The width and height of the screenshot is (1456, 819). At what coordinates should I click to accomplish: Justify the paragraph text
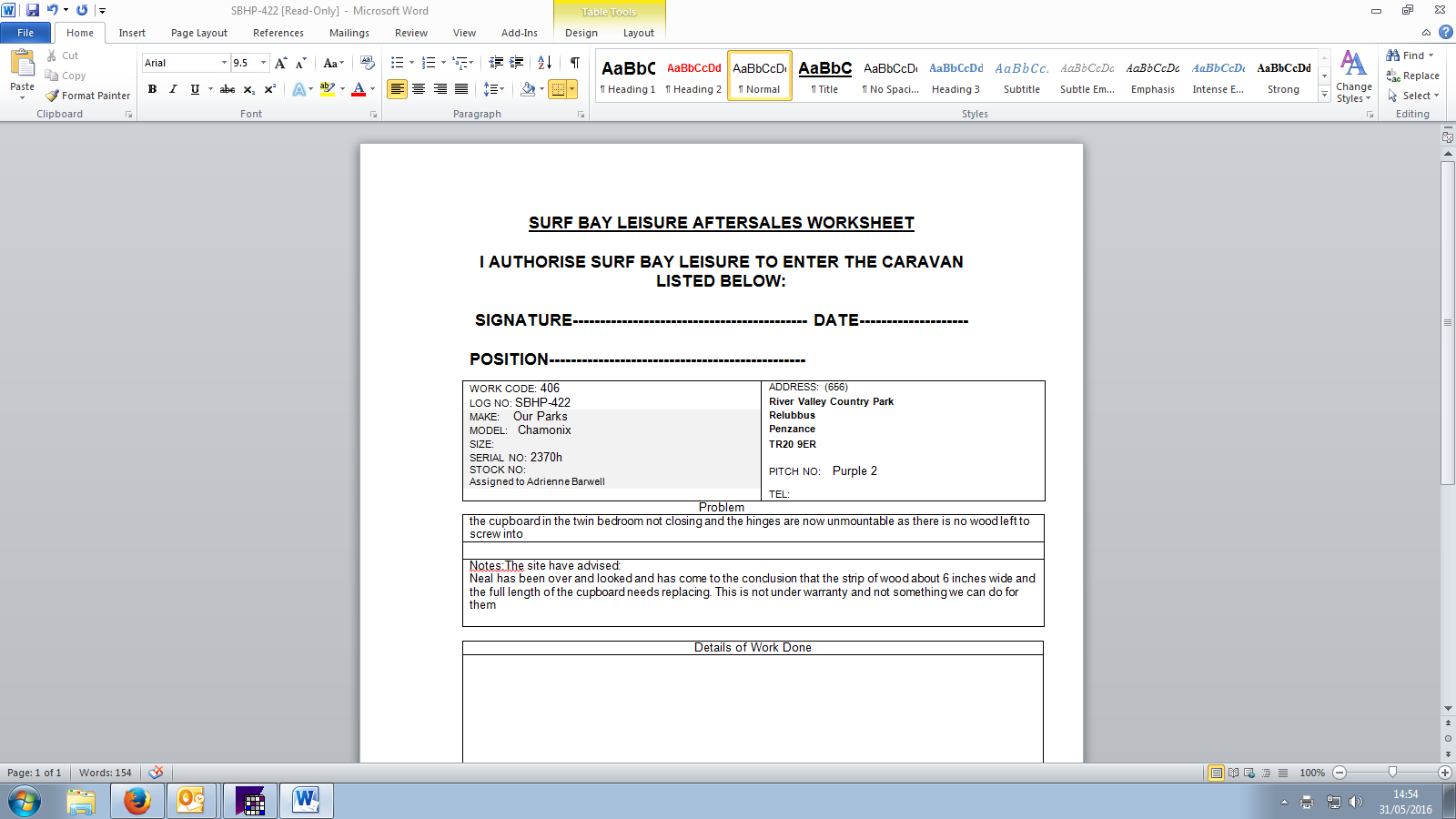(461, 89)
